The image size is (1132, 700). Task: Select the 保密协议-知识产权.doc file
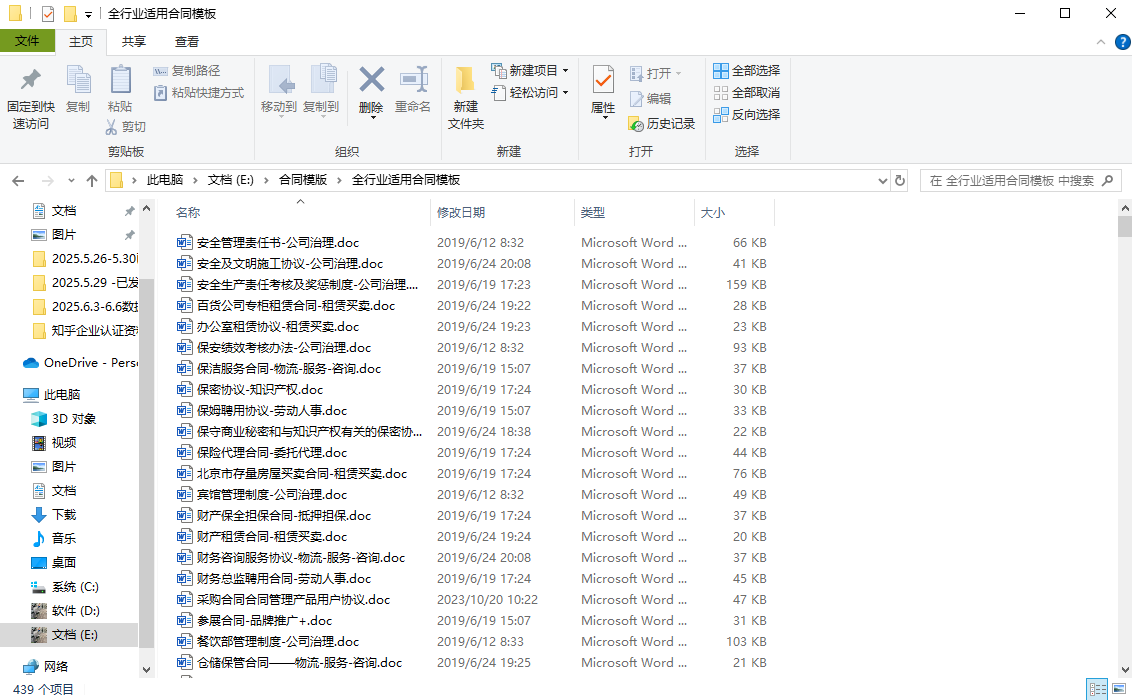click(260, 390)
